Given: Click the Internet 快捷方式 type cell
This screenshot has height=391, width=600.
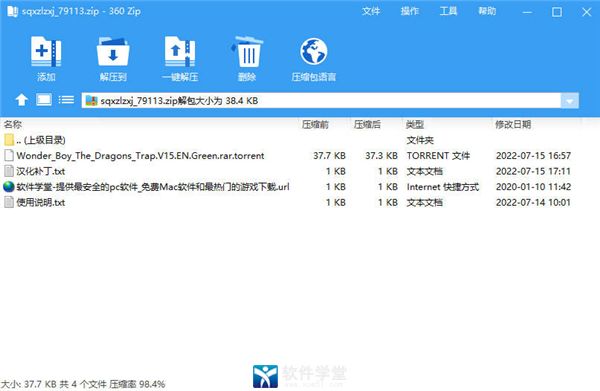Looking at the screenshot, I should (x=443, y=187).
